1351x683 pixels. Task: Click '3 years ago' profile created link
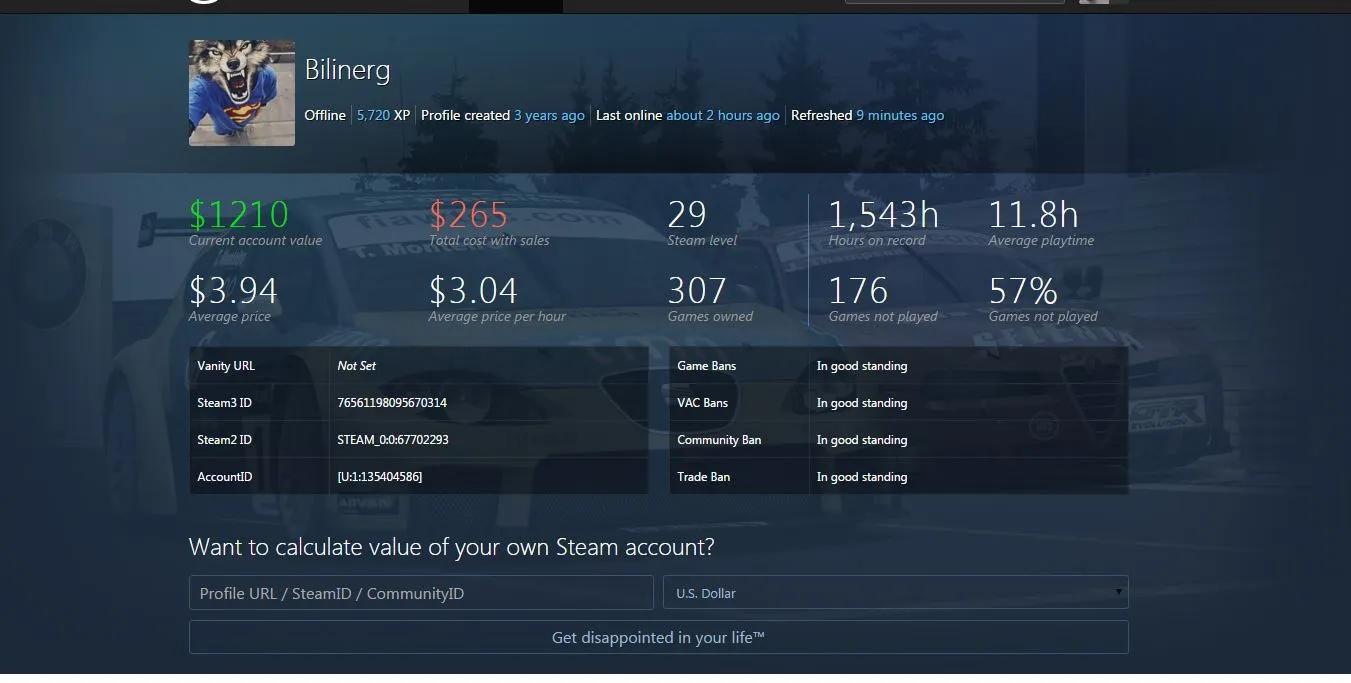point(549,115)
